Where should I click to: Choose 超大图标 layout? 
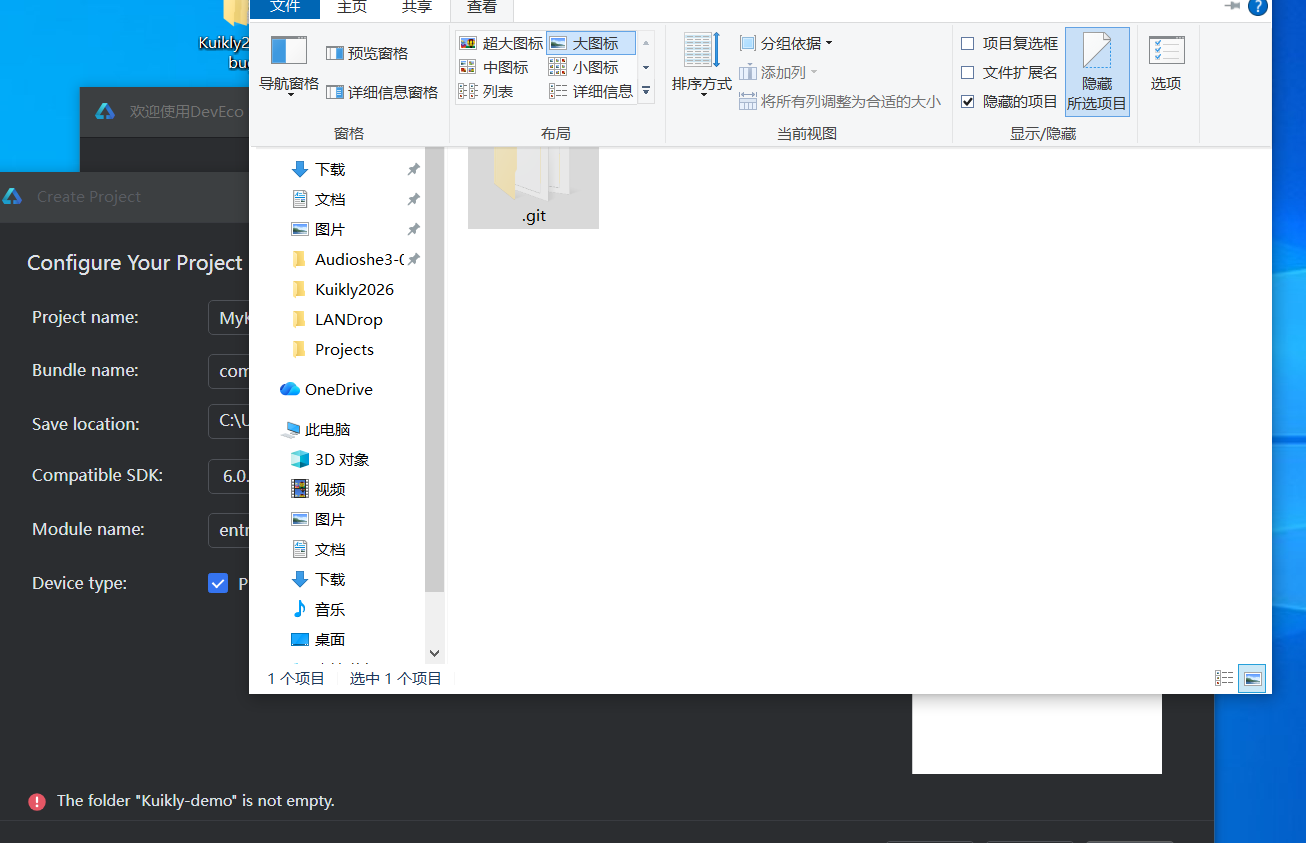[x=501, y=43]
